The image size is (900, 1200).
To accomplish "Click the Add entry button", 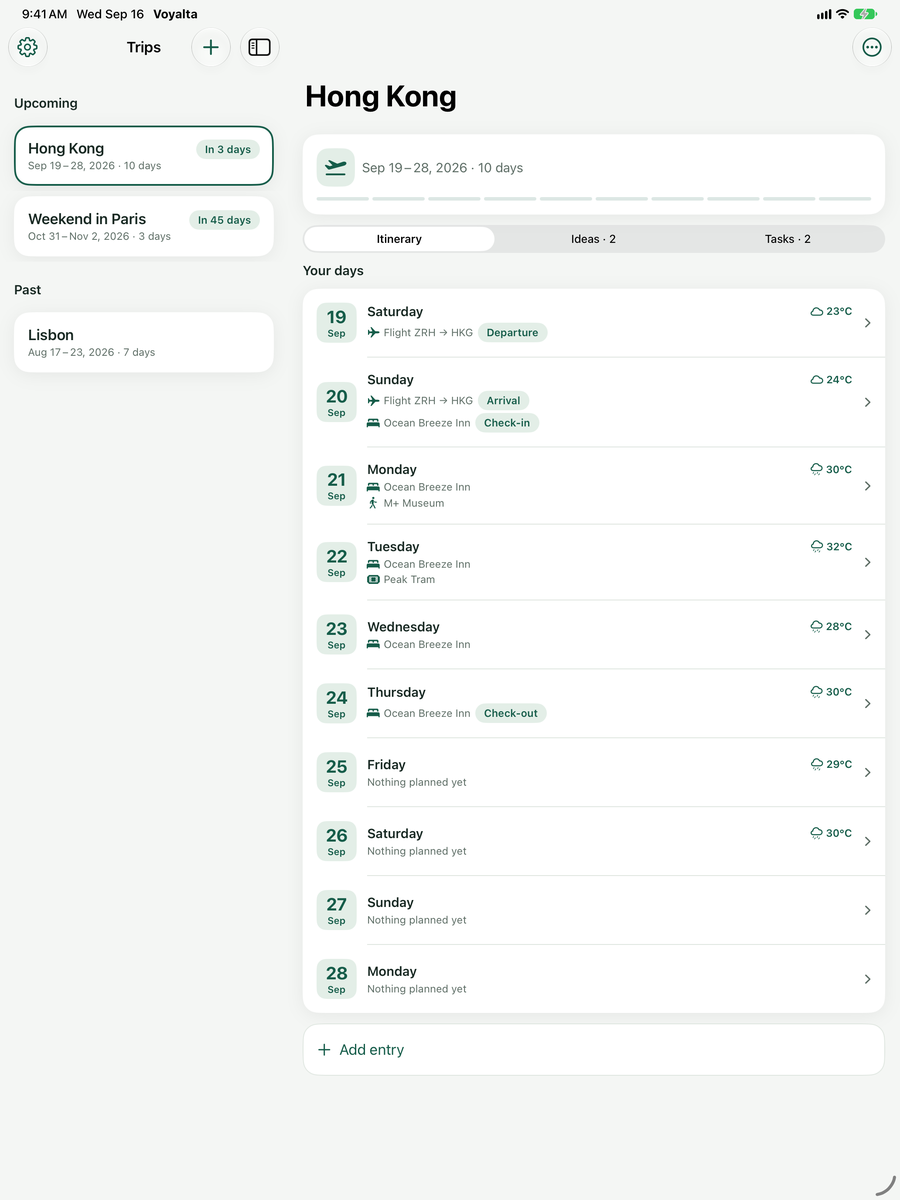I will pos(594,1050).
